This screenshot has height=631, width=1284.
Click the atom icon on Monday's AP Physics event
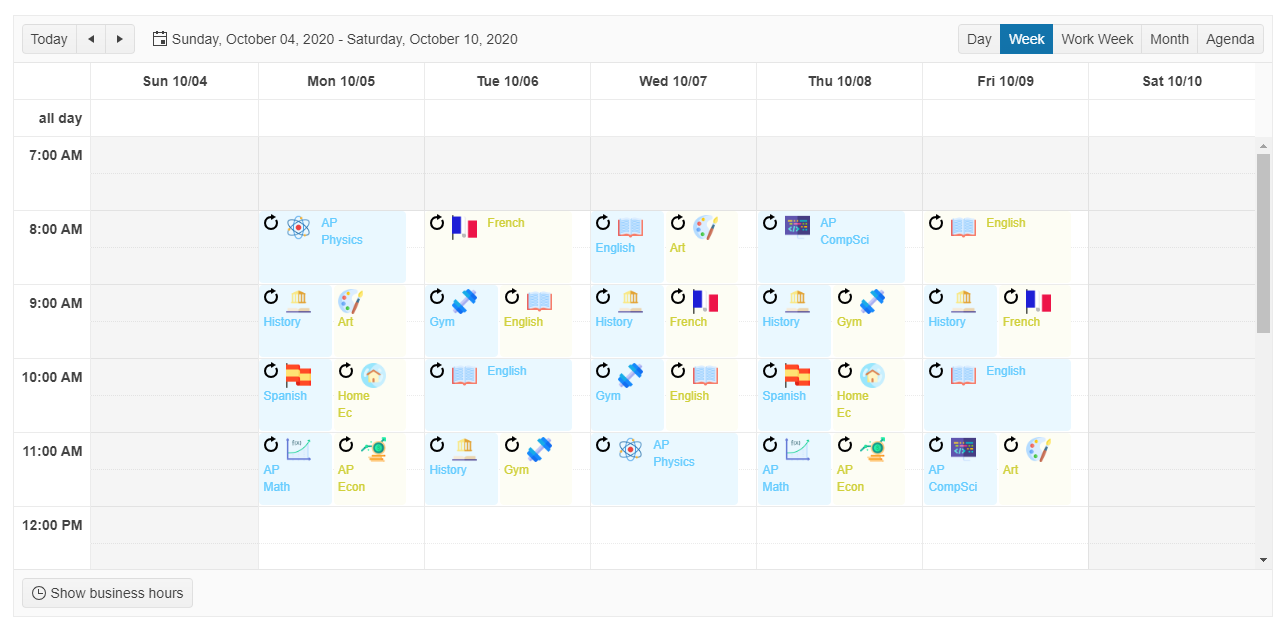click(x=297, y=227)
